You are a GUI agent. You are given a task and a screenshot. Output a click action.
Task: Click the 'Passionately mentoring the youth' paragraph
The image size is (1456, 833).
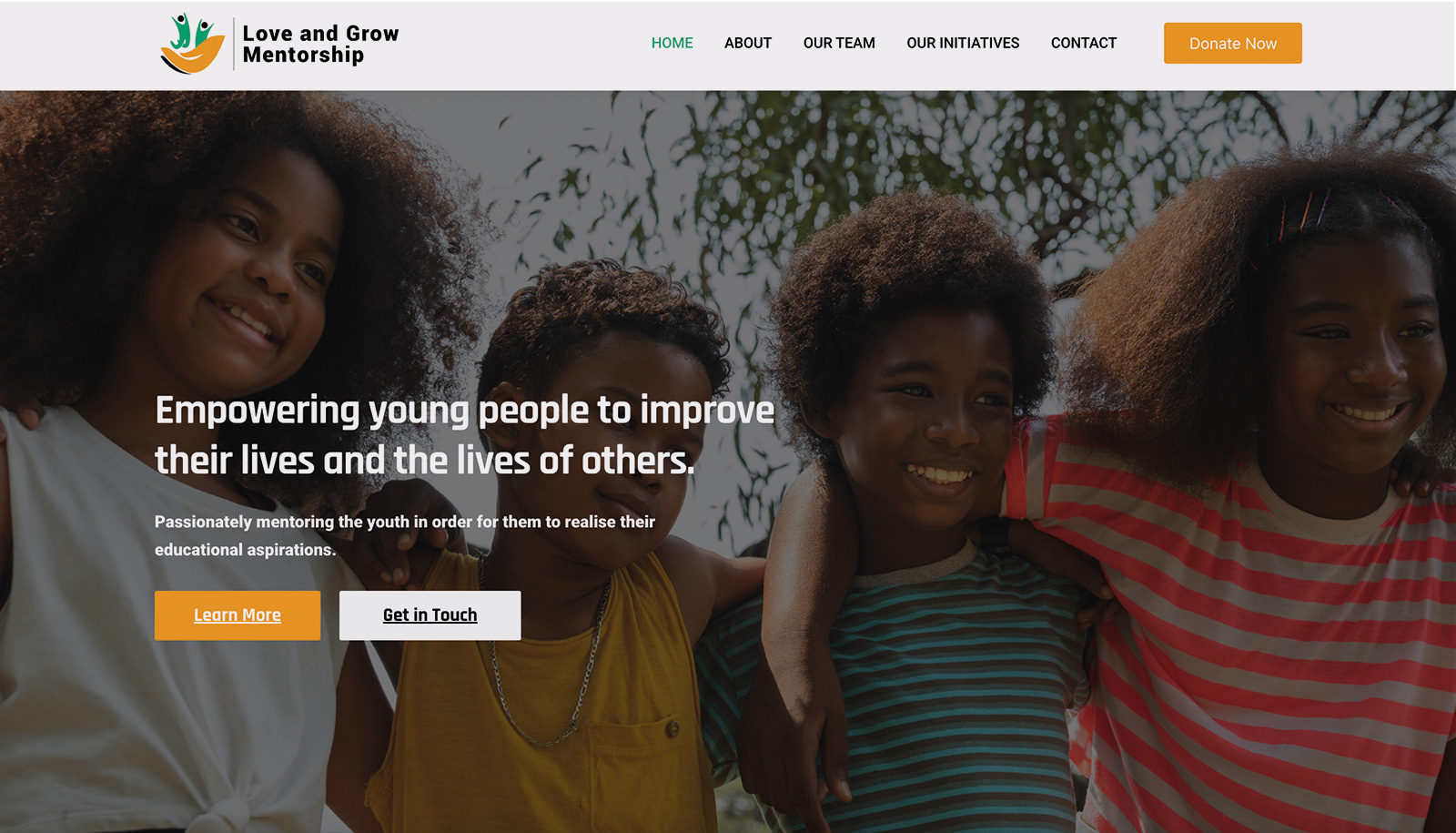tap(405, 535)
